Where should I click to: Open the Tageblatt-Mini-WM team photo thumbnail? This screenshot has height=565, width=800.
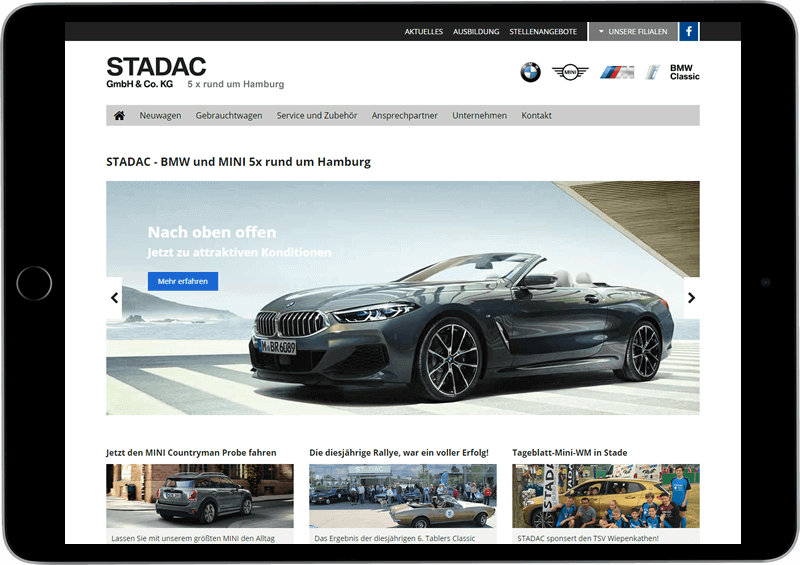click(x=606, y=496)
